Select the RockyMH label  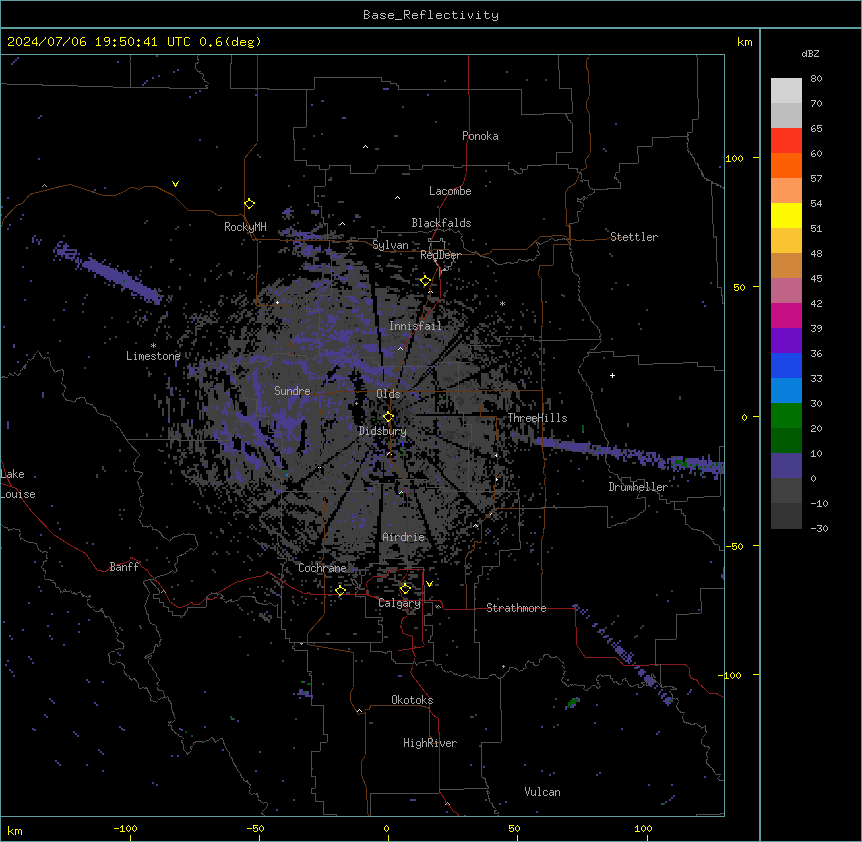[x=245, y=227]
